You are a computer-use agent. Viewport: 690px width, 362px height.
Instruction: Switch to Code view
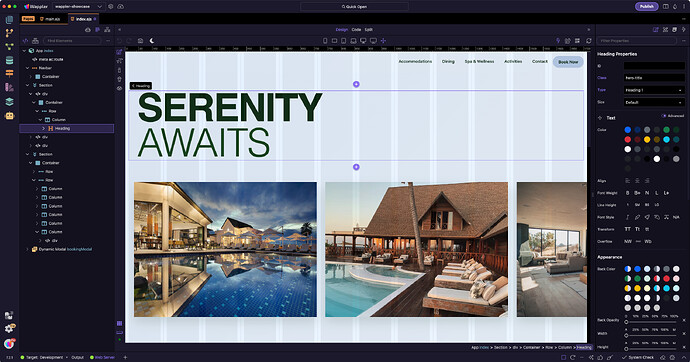point(356,29)
